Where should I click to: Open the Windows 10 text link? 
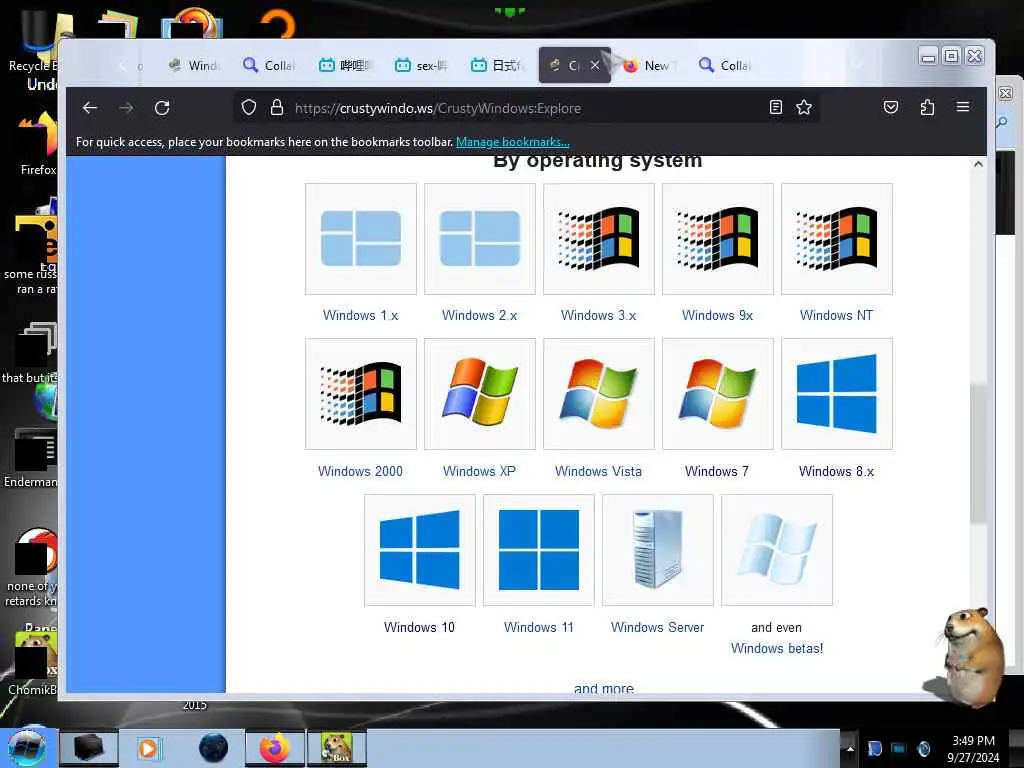pyautogui.click(x=419, y=627)
